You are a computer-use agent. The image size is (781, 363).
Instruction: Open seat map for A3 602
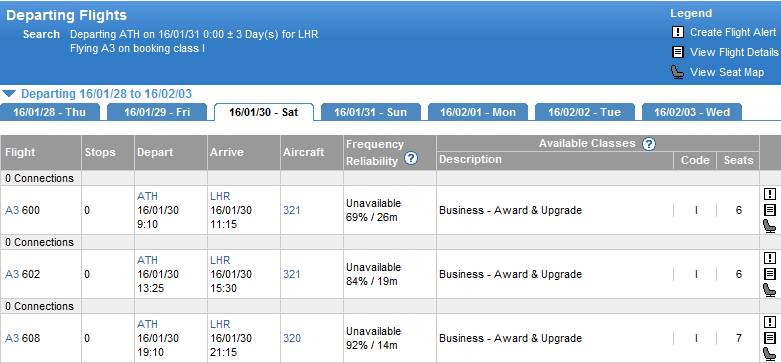(770, 290)
